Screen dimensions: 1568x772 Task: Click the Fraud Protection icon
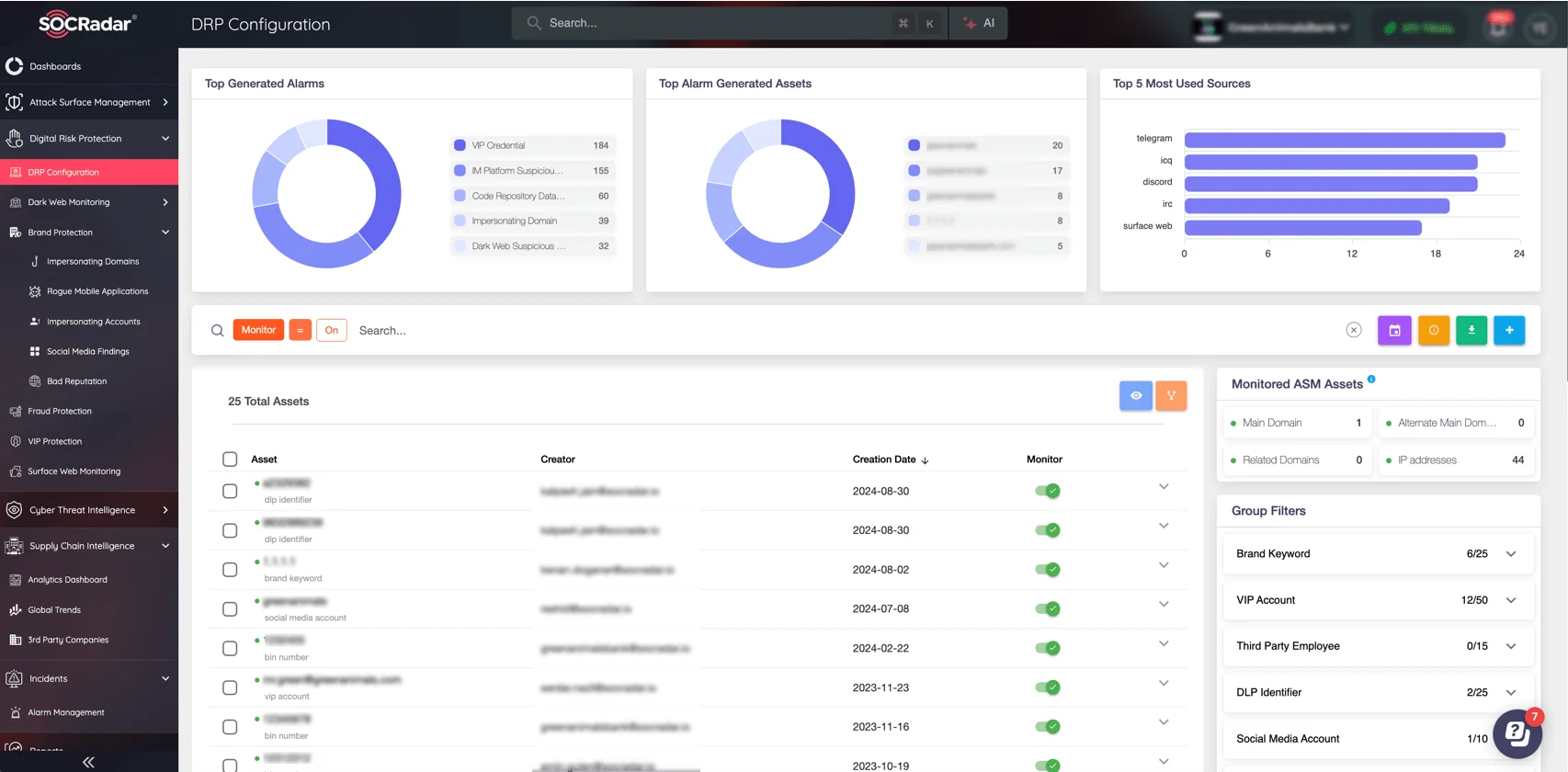(15, 411)
